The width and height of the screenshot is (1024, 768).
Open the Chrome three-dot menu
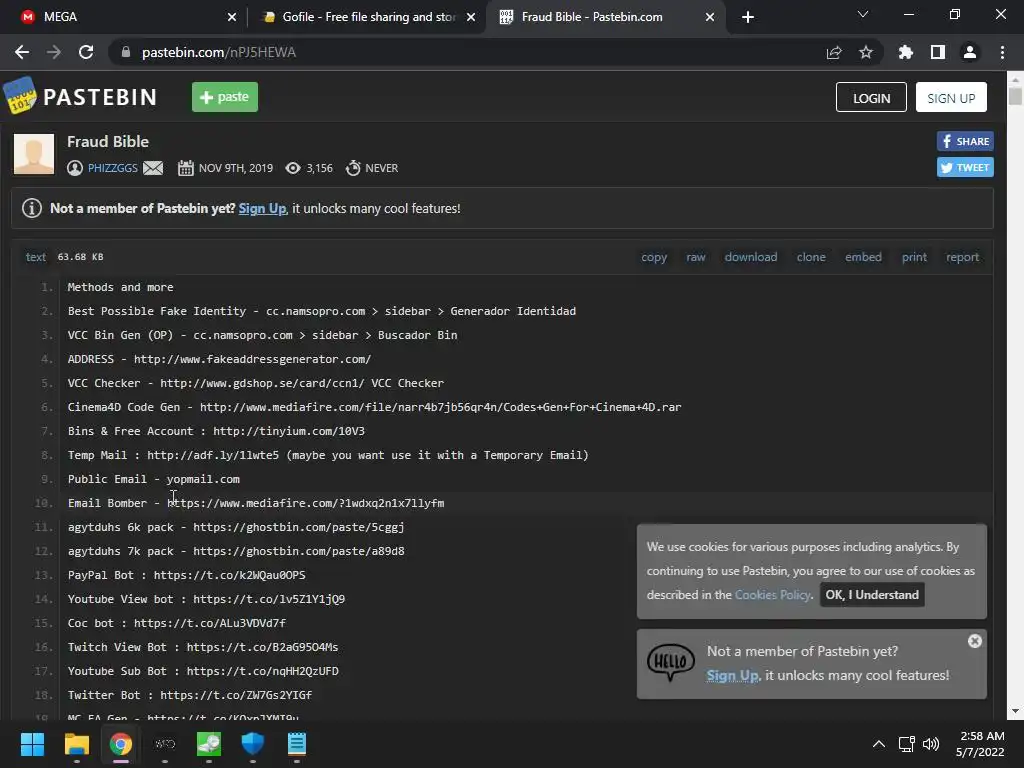click(1002, 52)
